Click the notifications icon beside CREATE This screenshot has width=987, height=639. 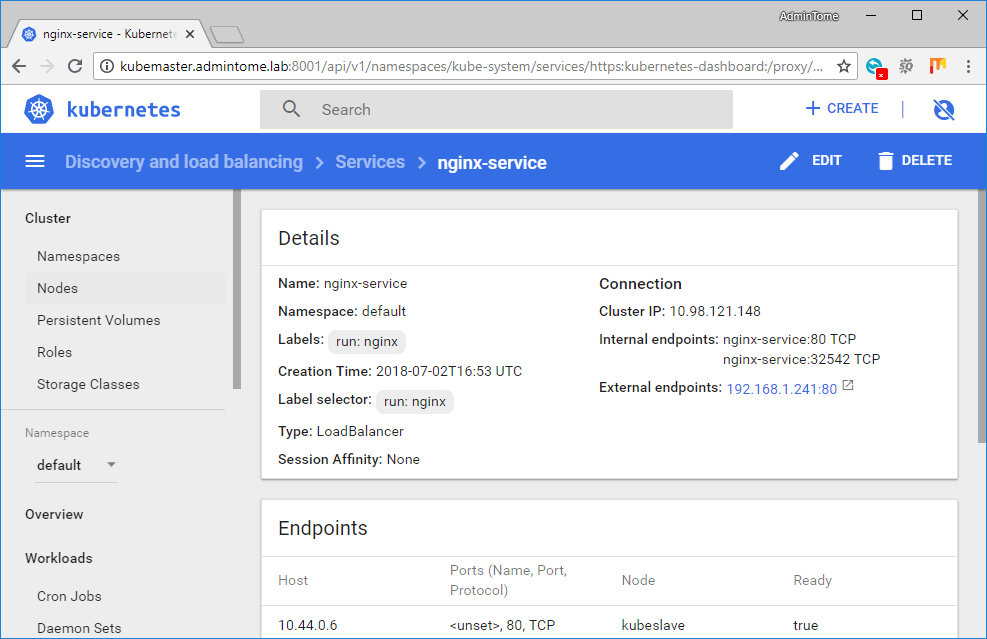[943, 108]
